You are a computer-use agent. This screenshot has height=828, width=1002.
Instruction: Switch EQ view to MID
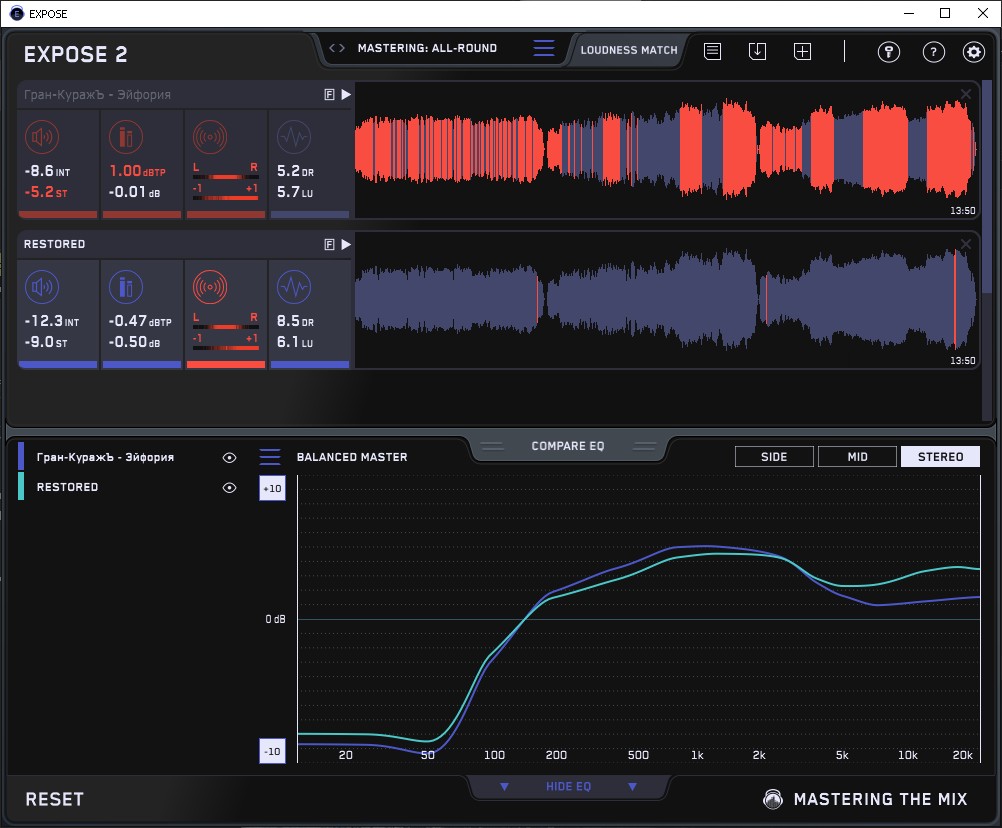tap(857, 457)
